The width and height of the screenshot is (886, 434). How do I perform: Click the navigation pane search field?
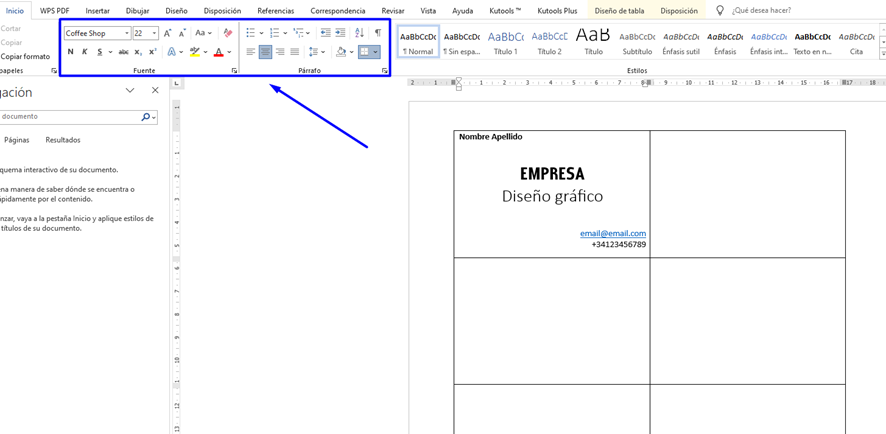point(68,117)
